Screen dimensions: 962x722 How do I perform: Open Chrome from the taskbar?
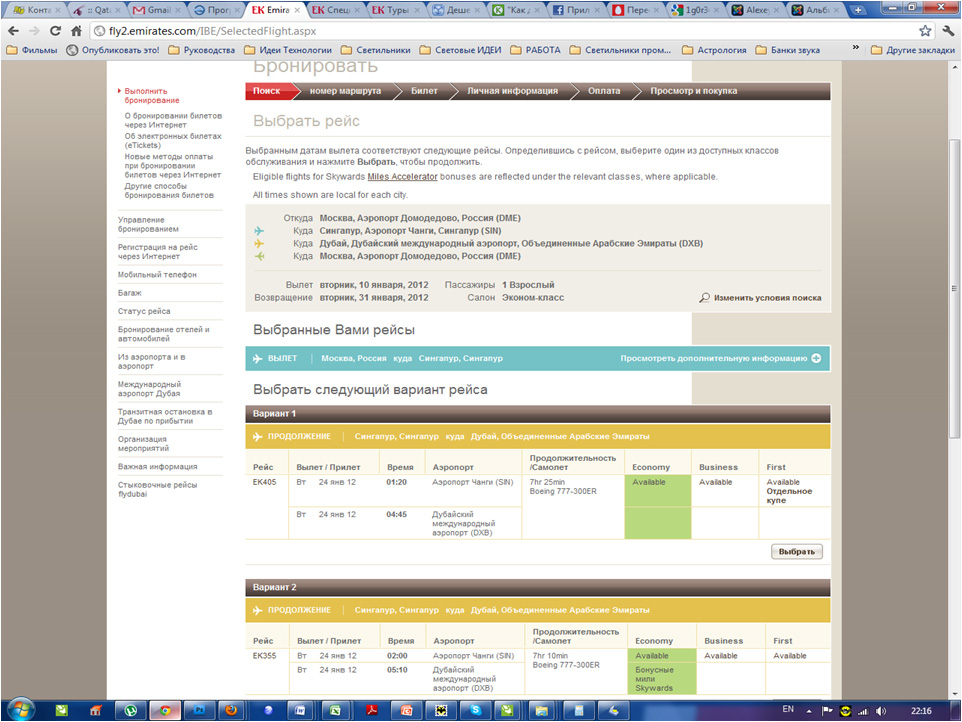(x=164, y=711)
